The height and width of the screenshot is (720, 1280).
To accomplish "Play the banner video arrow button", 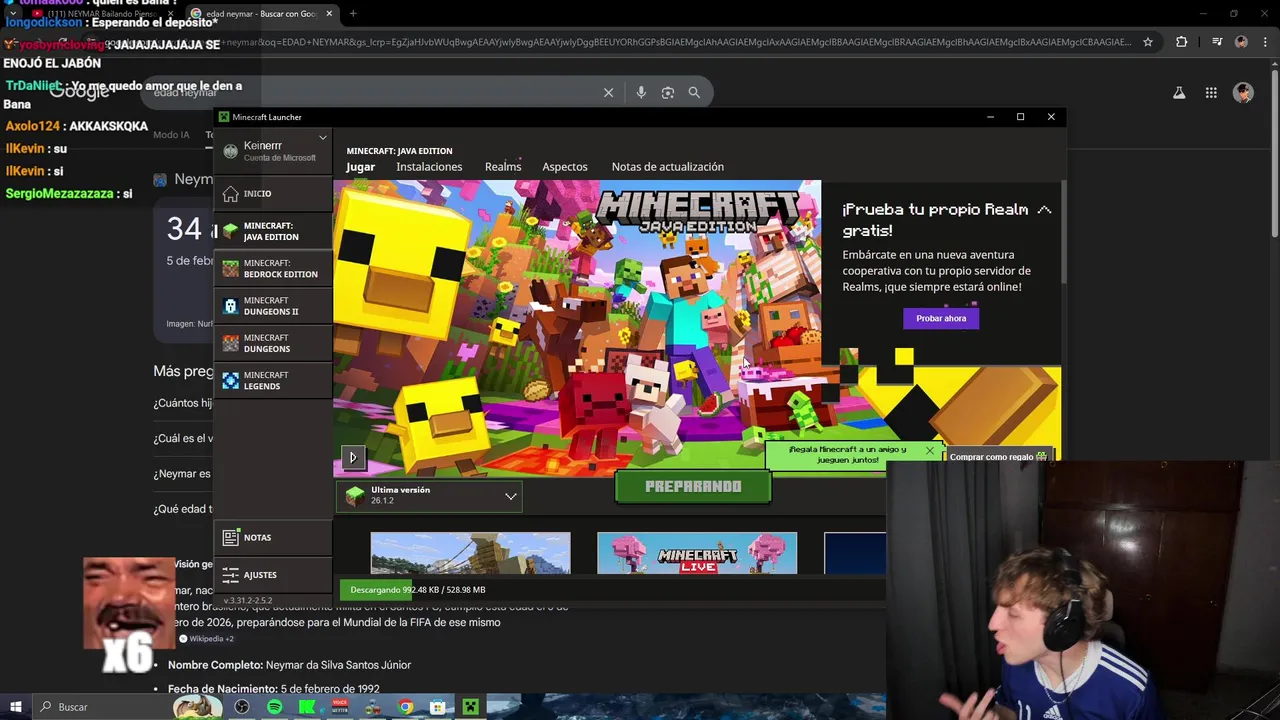I will point(353,458).
